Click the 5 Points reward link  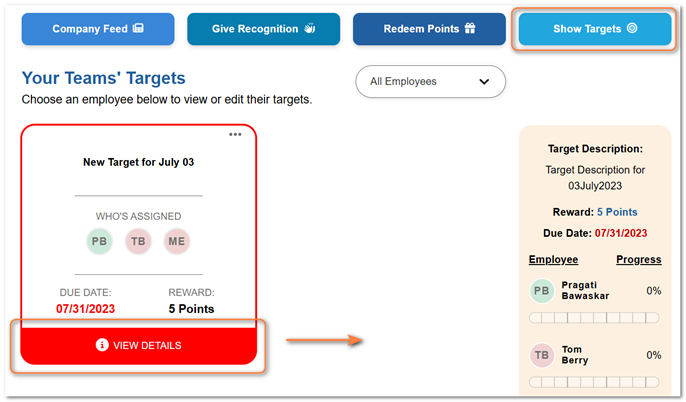point(617,212)
